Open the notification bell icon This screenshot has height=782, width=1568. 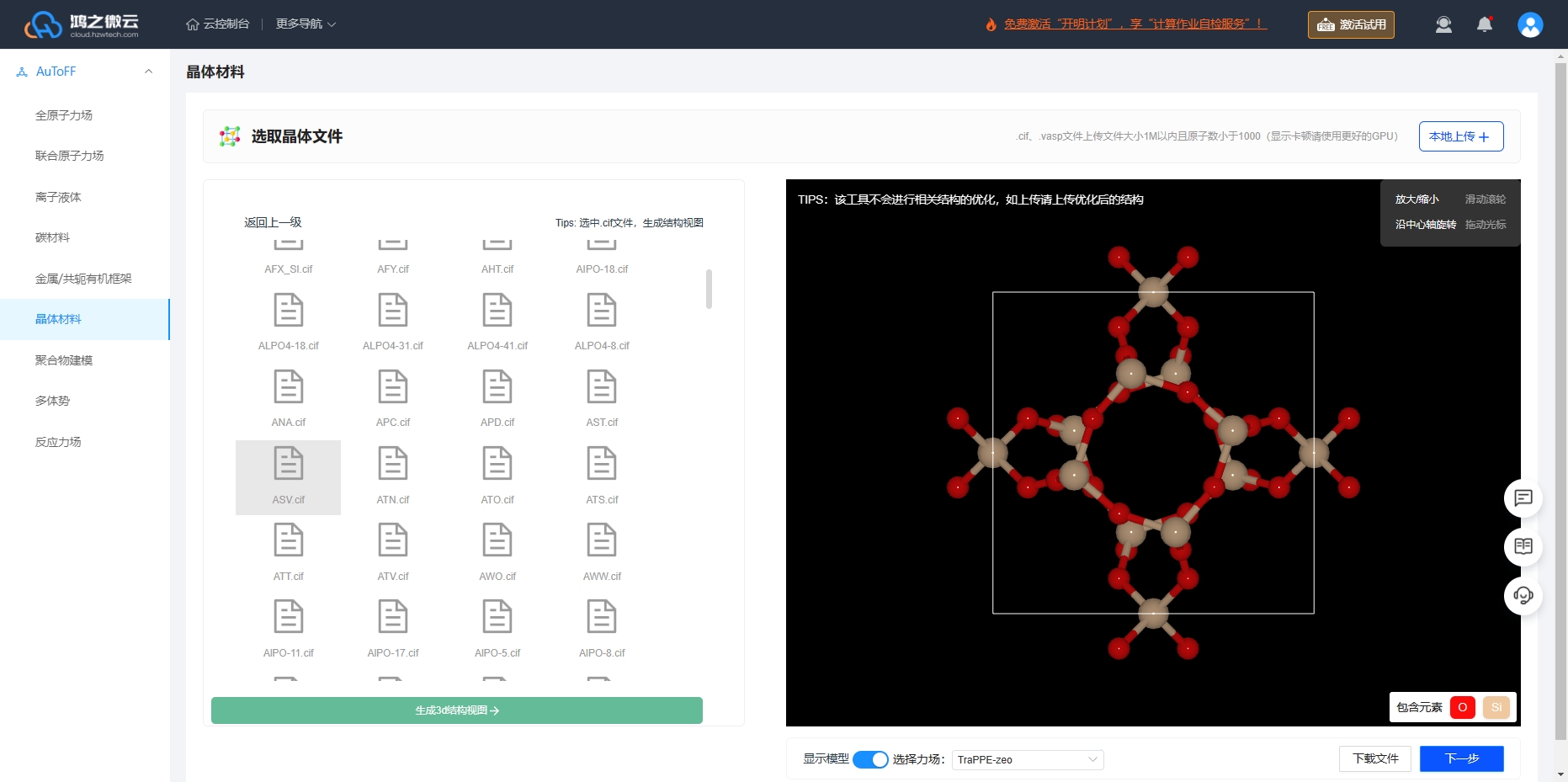point(1485,24)
